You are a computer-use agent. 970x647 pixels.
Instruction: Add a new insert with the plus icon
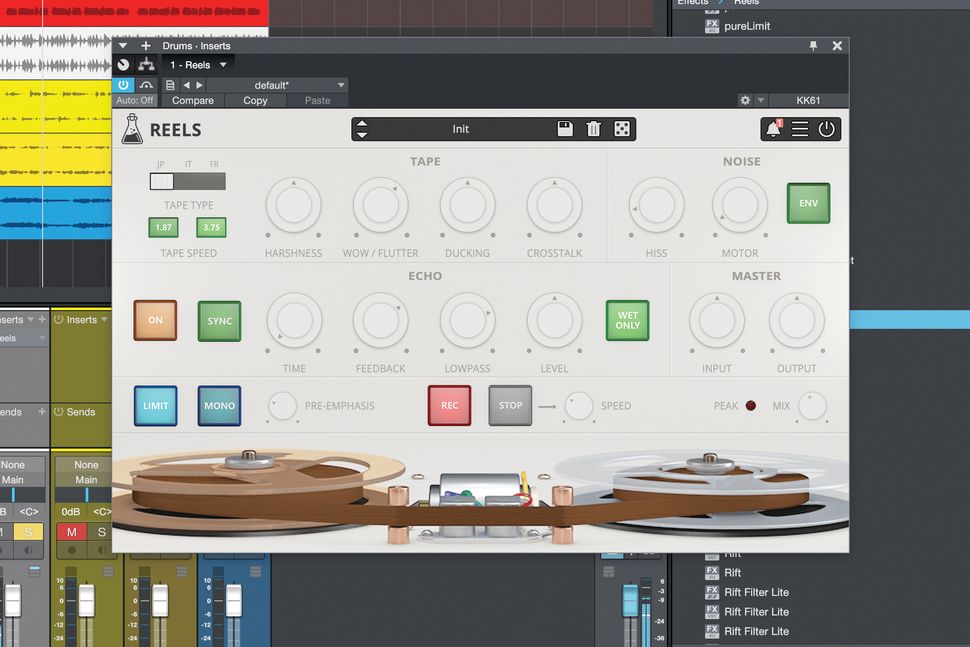[x=146, y=45]
